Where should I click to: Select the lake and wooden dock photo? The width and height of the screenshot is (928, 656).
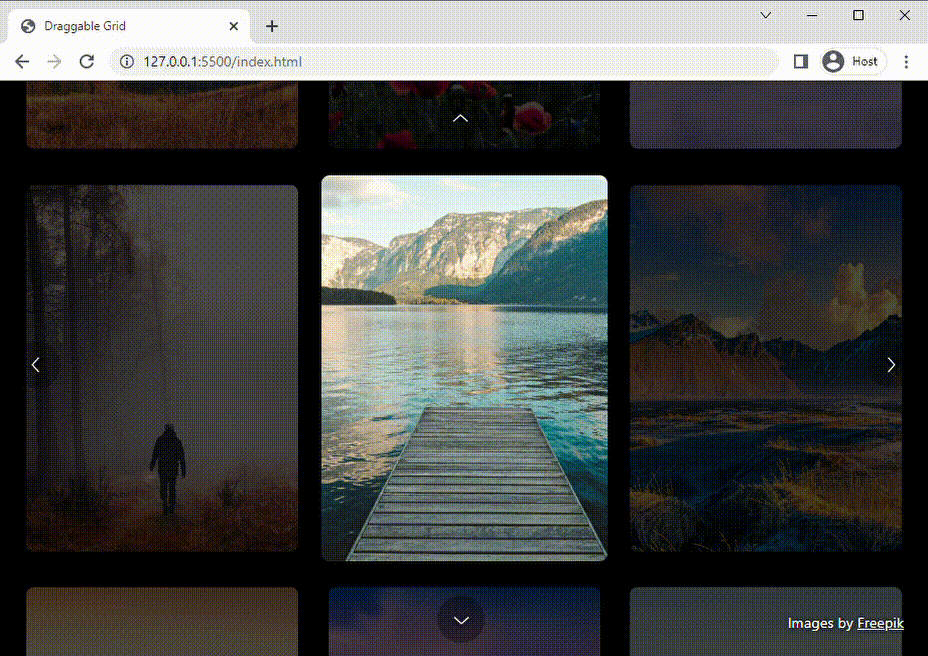[x=465, y=368]
